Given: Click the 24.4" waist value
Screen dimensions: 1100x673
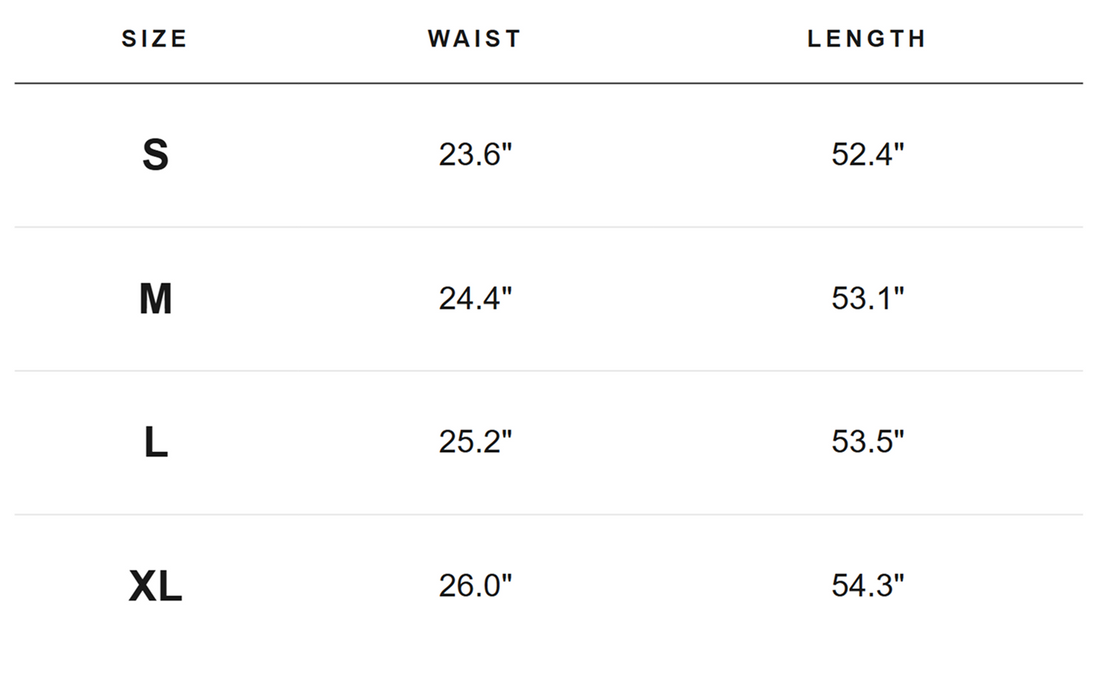Looking at the screenshot, I should point(475,298).
